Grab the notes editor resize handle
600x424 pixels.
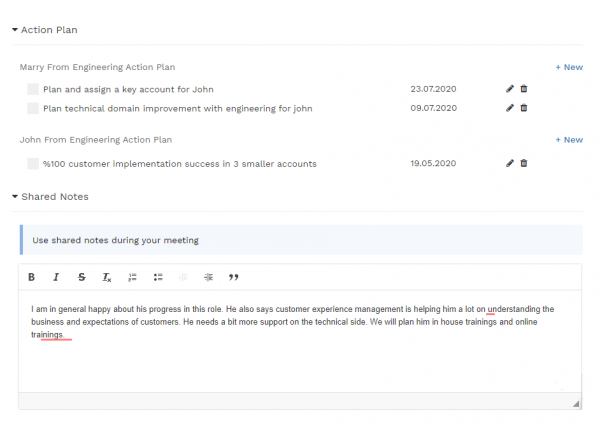tap(576, 403)
